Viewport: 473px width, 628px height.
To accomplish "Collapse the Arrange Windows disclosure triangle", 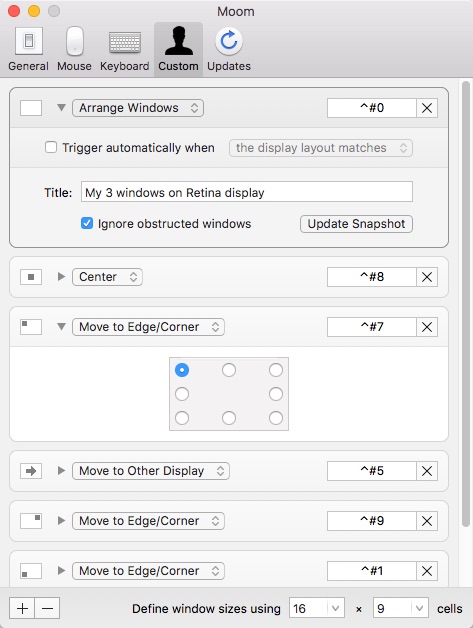I will pyautogui.click(x=61, y=108).
